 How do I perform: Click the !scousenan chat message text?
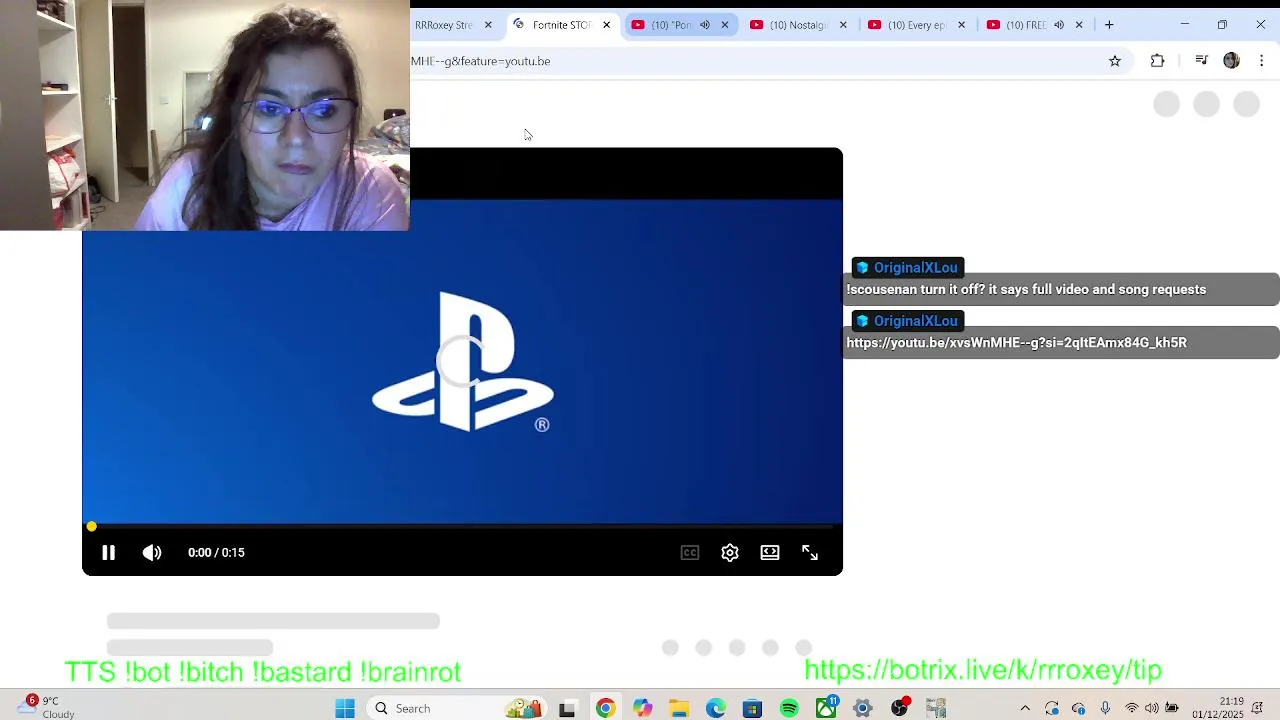pyautogui.click(x=1026, y=290)
